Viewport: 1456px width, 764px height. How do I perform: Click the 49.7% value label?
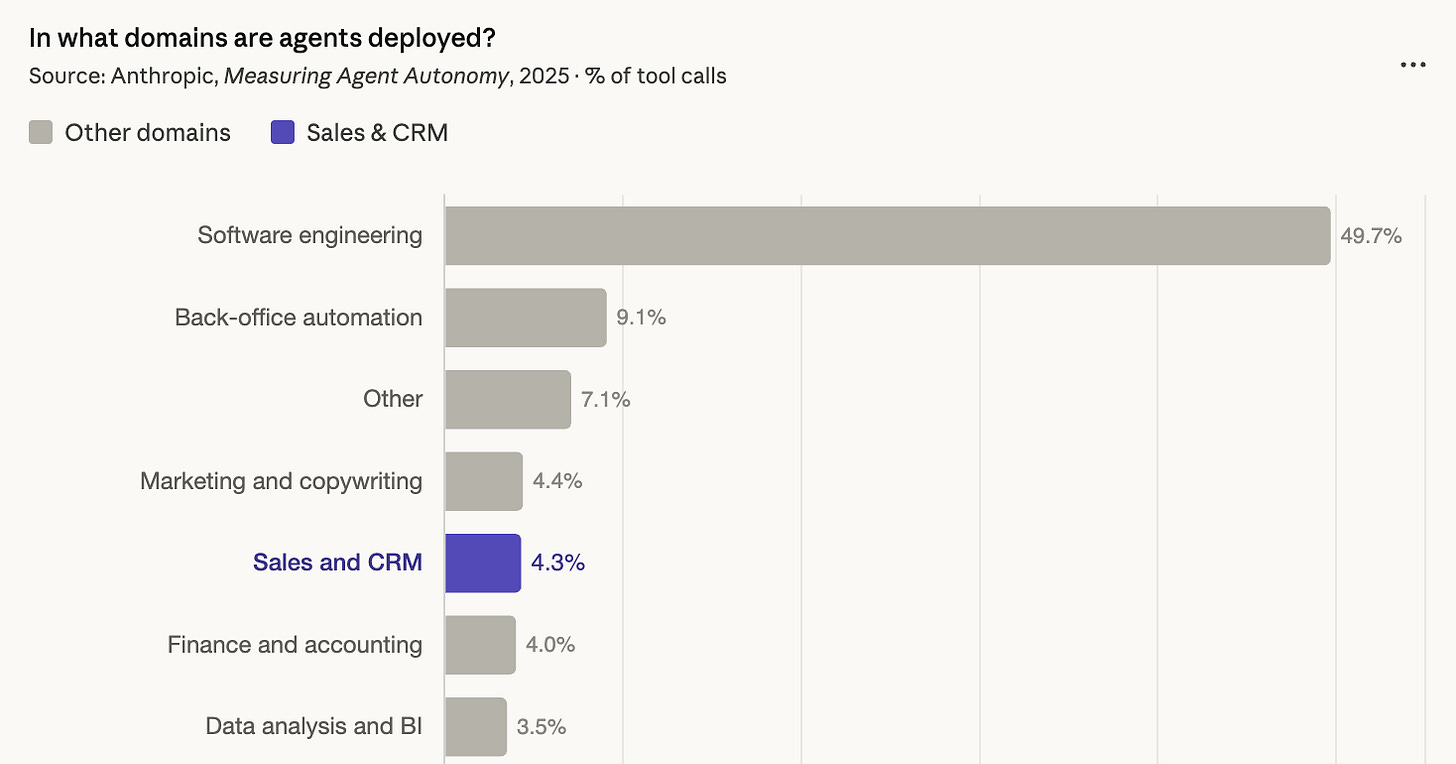click(x=1371, y=236)
